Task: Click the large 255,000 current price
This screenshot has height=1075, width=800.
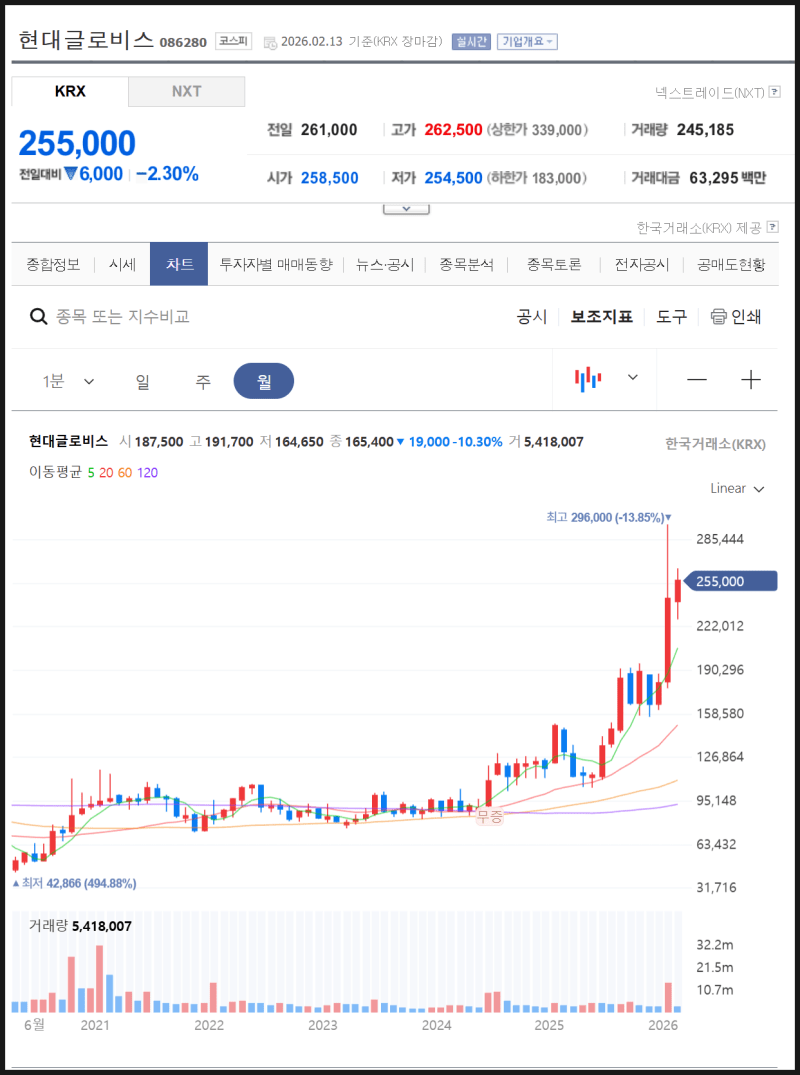Action: (77, 144)
